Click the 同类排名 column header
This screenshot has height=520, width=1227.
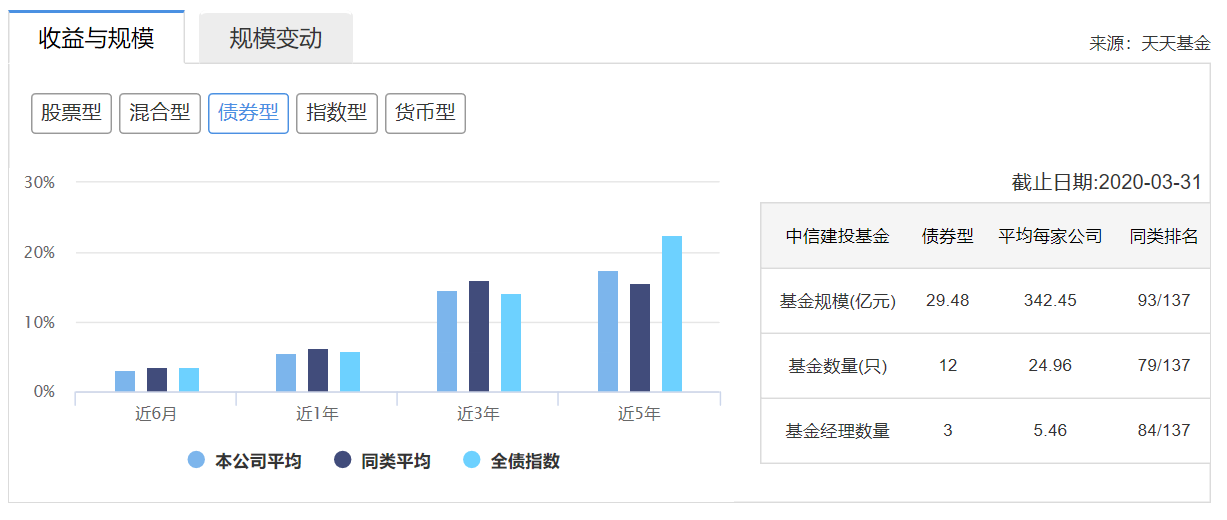pyautogui.click(x=1164, y=237)
